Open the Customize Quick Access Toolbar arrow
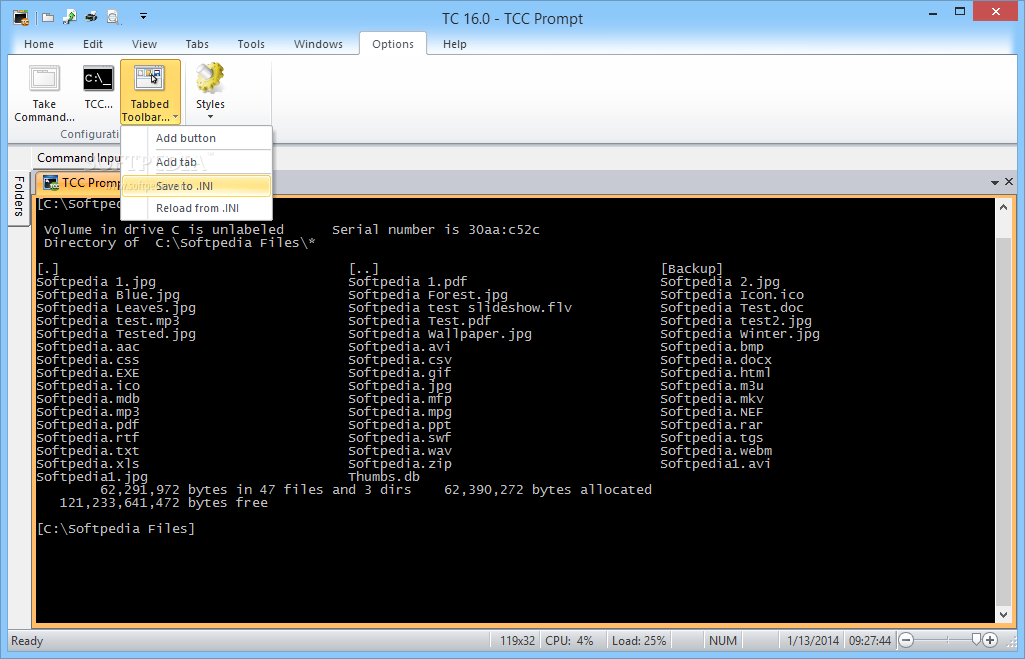 click(x=143, y=16)
